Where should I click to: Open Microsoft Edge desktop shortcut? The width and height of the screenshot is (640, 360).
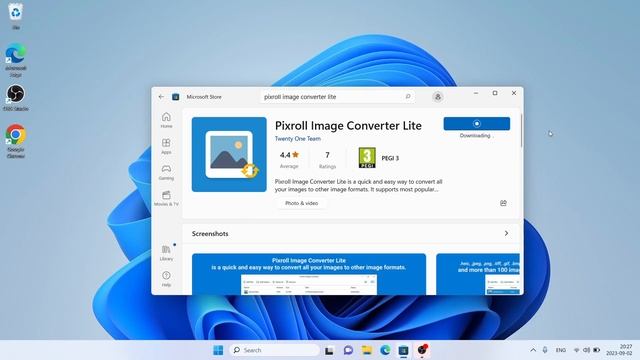tap(16, 60)
